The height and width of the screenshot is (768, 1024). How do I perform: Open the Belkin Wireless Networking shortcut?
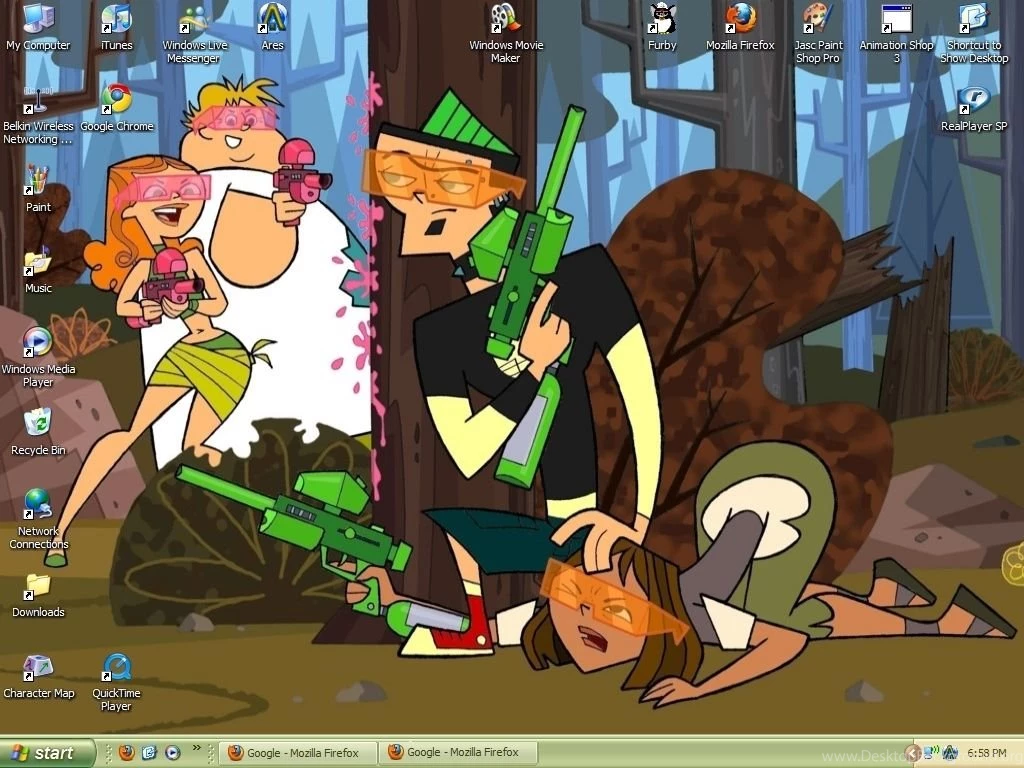tap(38, 115)
